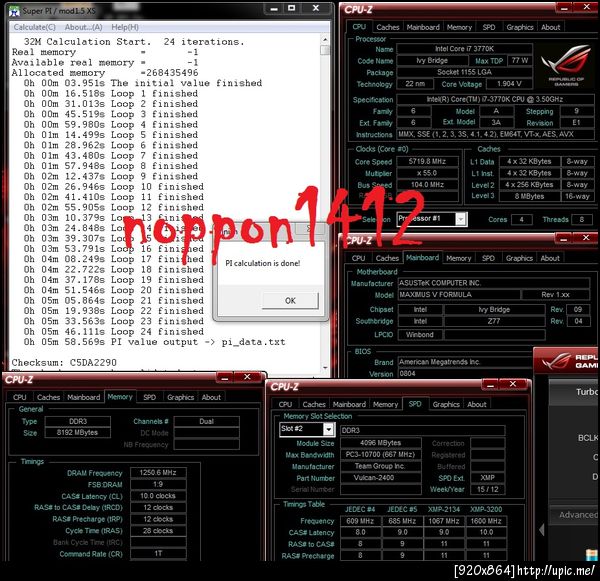Click the Super PI app icon in title bar

coord(15,11)
